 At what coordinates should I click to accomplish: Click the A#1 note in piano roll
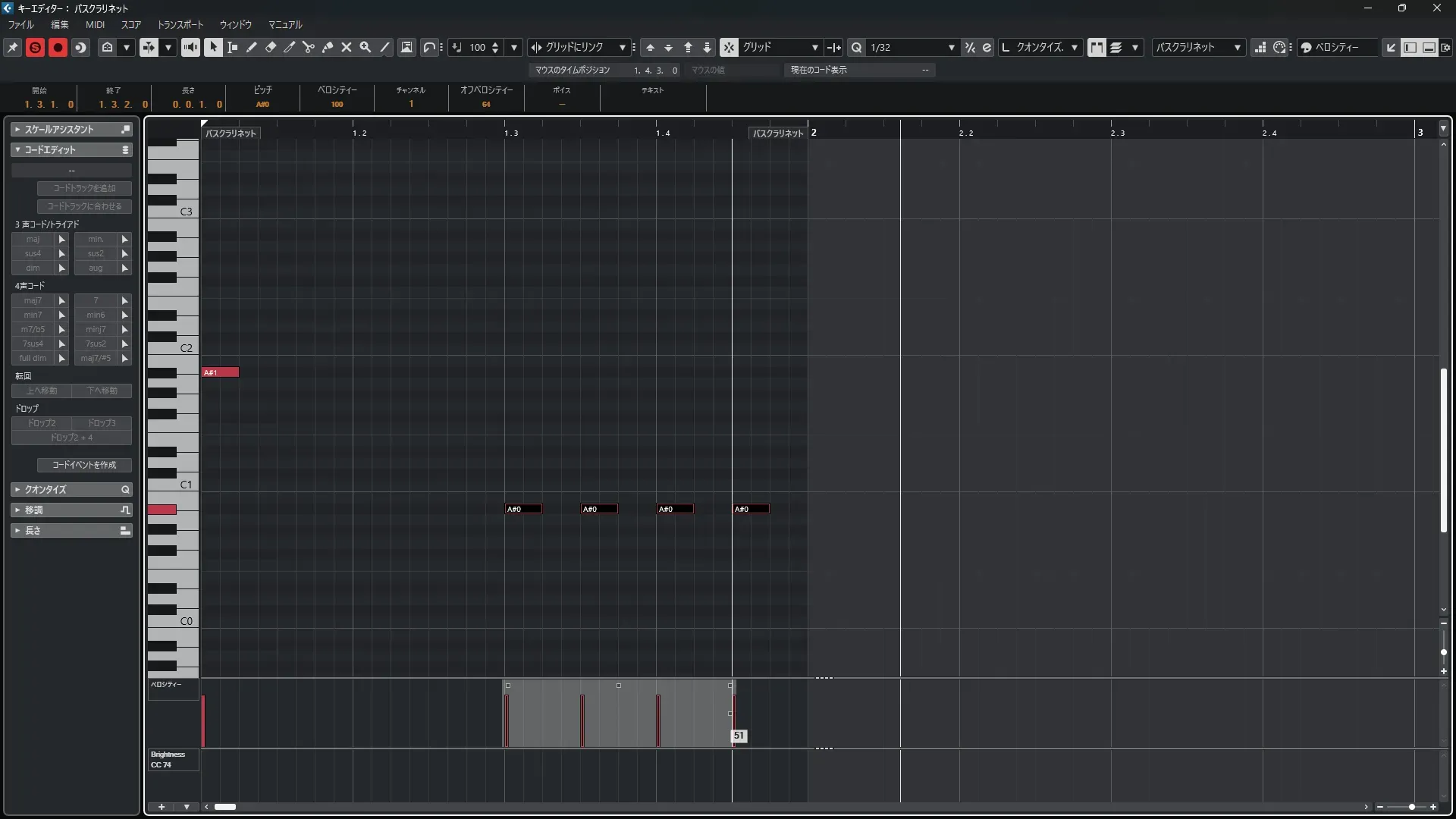pos(221,372)
